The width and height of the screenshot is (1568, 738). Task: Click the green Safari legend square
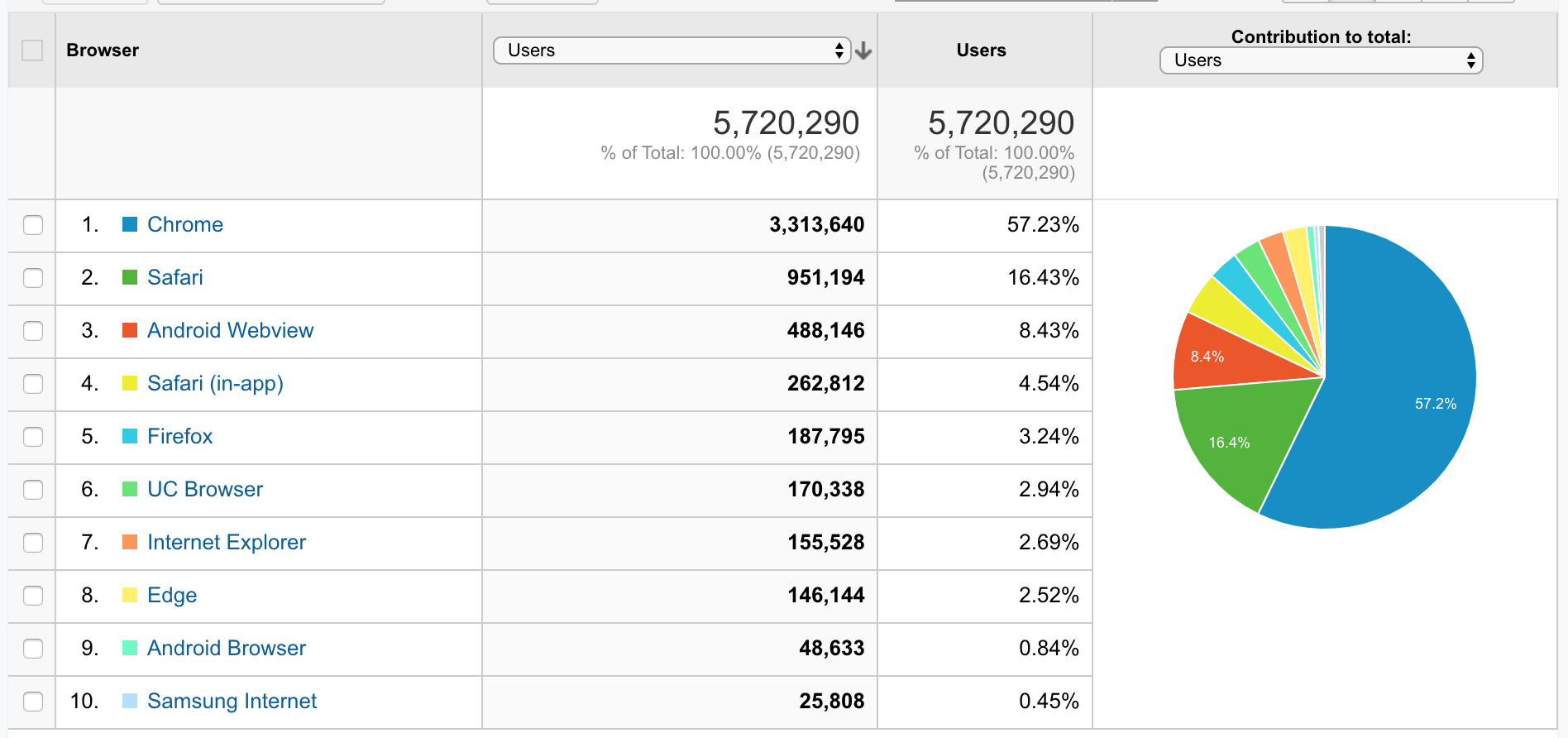point(130,277)
